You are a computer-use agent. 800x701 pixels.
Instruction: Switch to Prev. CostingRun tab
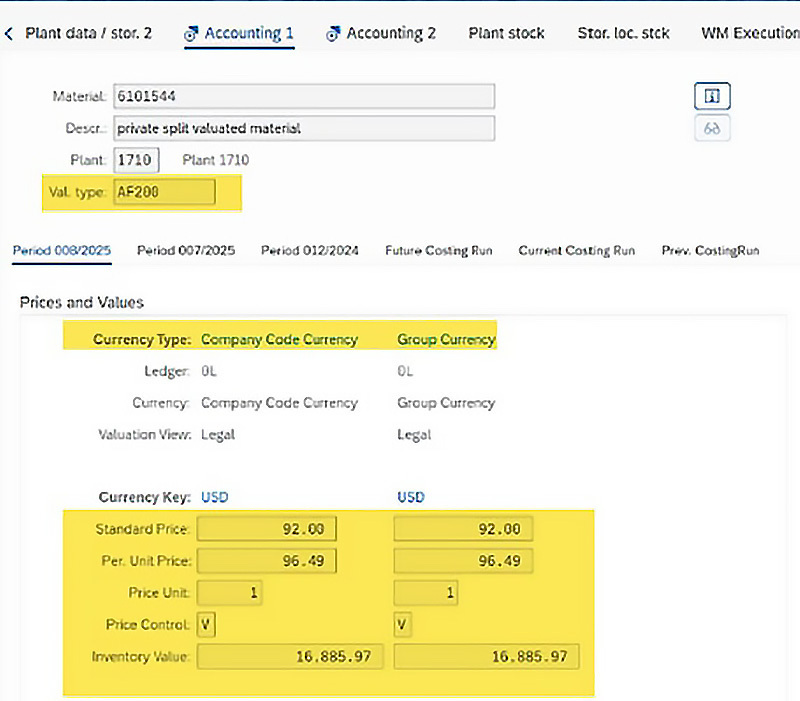click(x=710, y=251)
